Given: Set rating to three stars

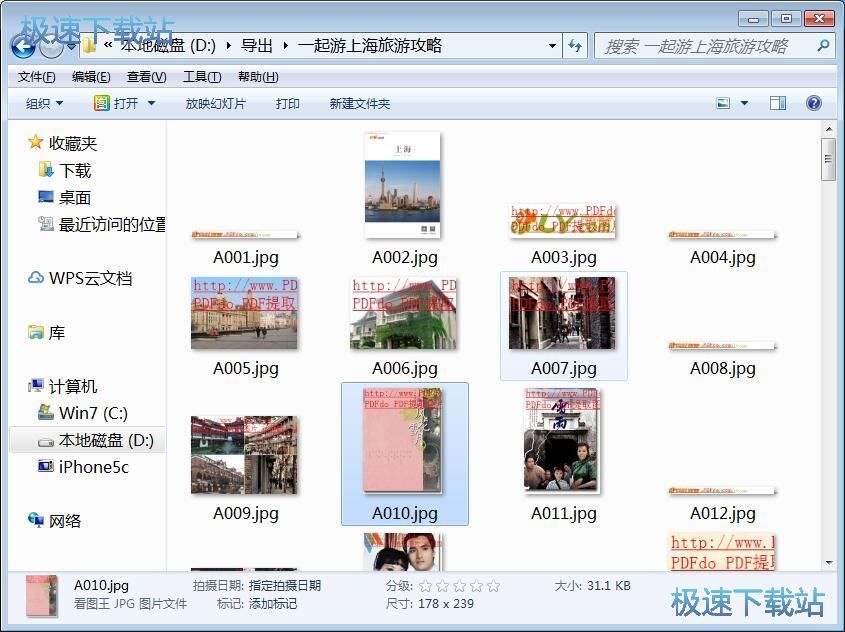Looking at the screenshot, I should coord(459,586).
